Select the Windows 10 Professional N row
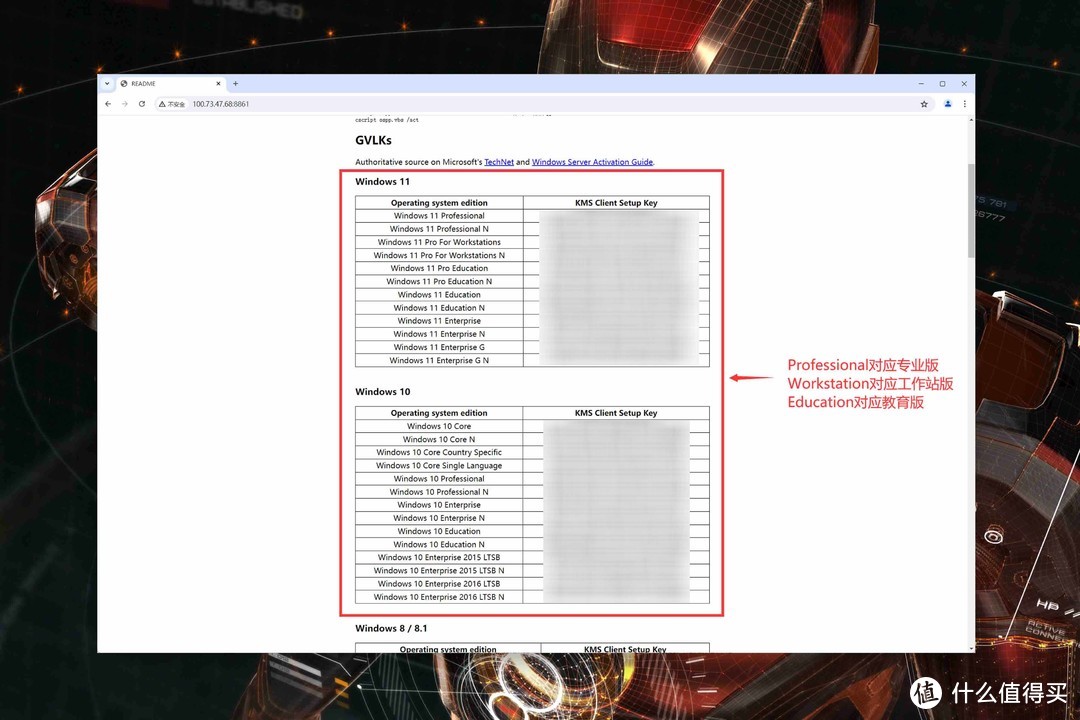This screenshot has height=720, width=1080. pos(532,492)
